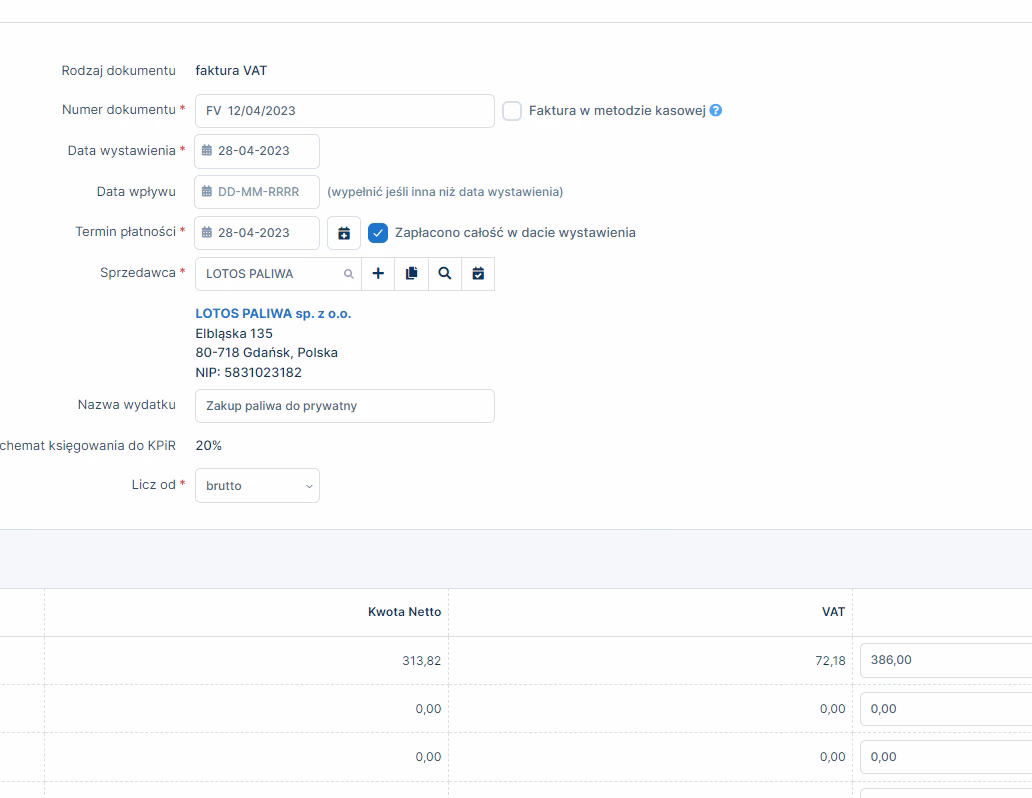Image resolution: width=1032 pixels, height=798 pixels.
Task: Click the copy icon next to Sprzedawca field
Action: point(411,273)
